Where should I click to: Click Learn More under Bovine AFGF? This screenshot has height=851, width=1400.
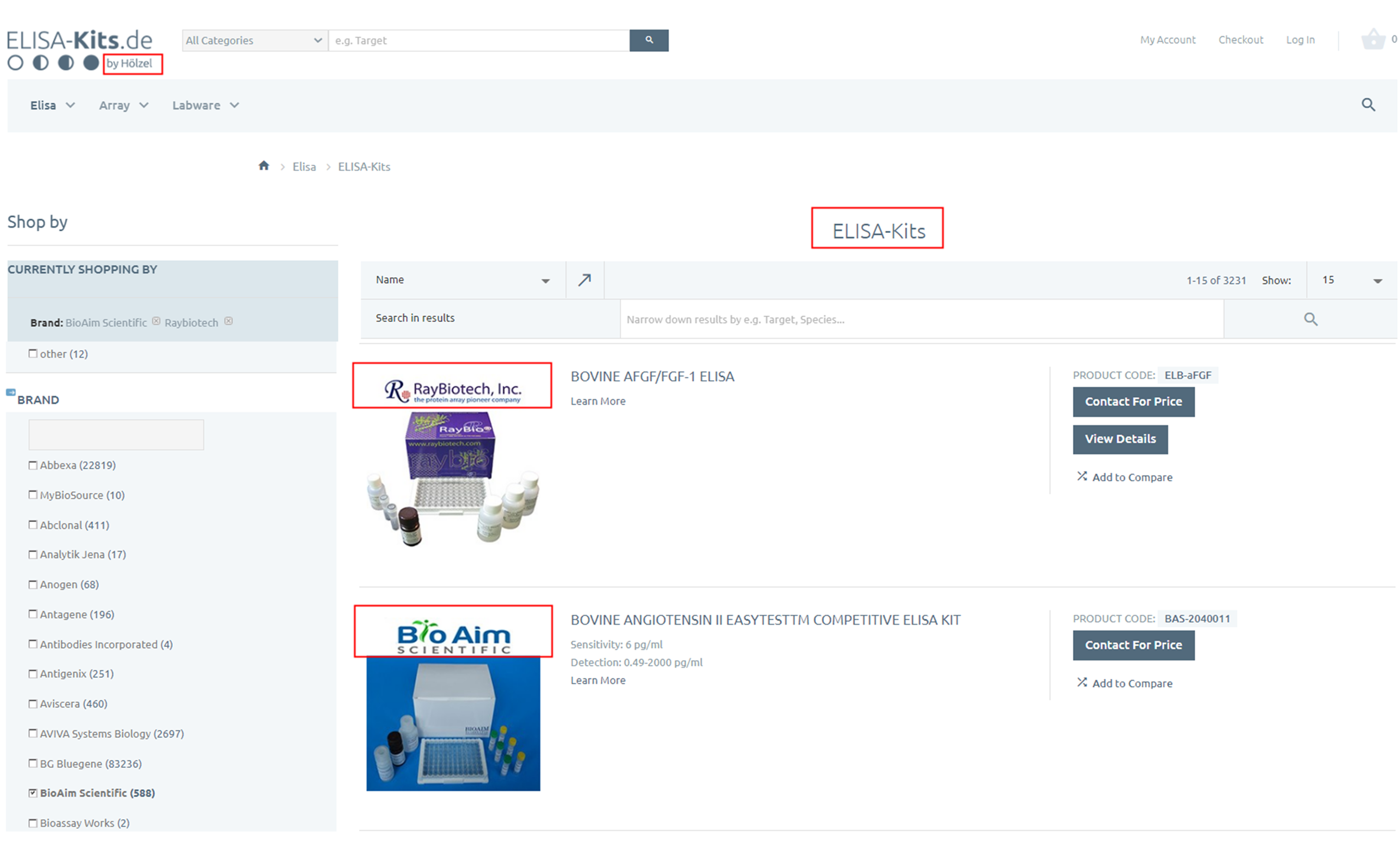coord(598,401)
